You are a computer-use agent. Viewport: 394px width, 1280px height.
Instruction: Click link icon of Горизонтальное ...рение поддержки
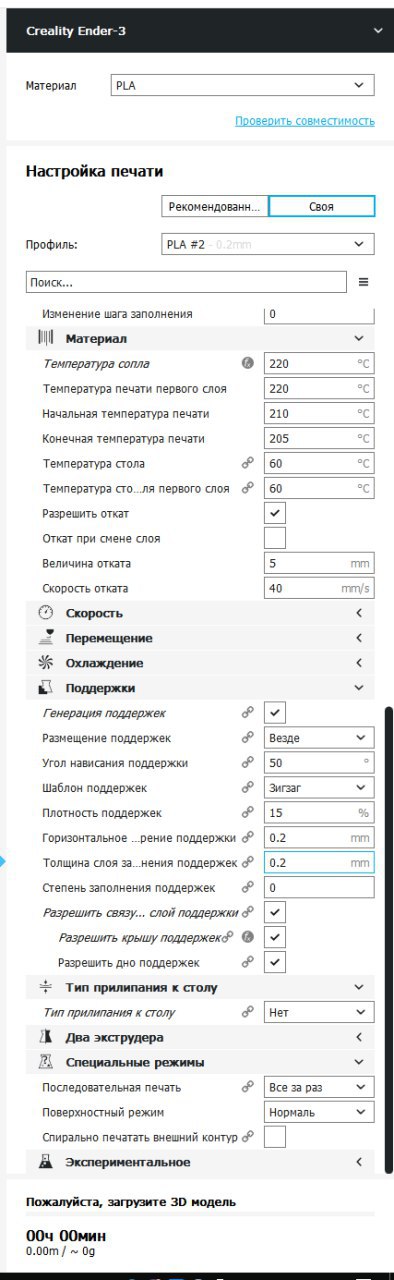(247, 837)
